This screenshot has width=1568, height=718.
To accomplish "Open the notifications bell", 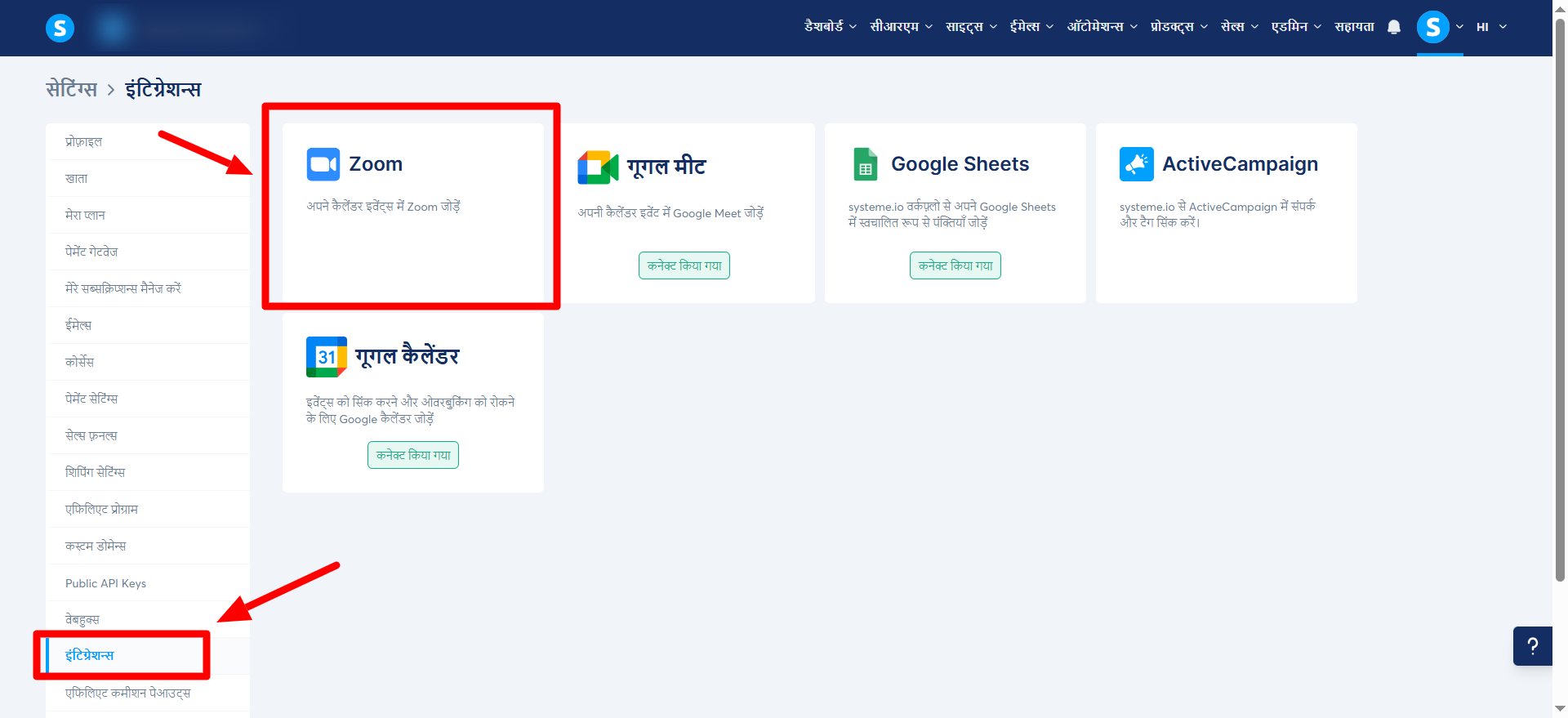I will pos(1394,27).
